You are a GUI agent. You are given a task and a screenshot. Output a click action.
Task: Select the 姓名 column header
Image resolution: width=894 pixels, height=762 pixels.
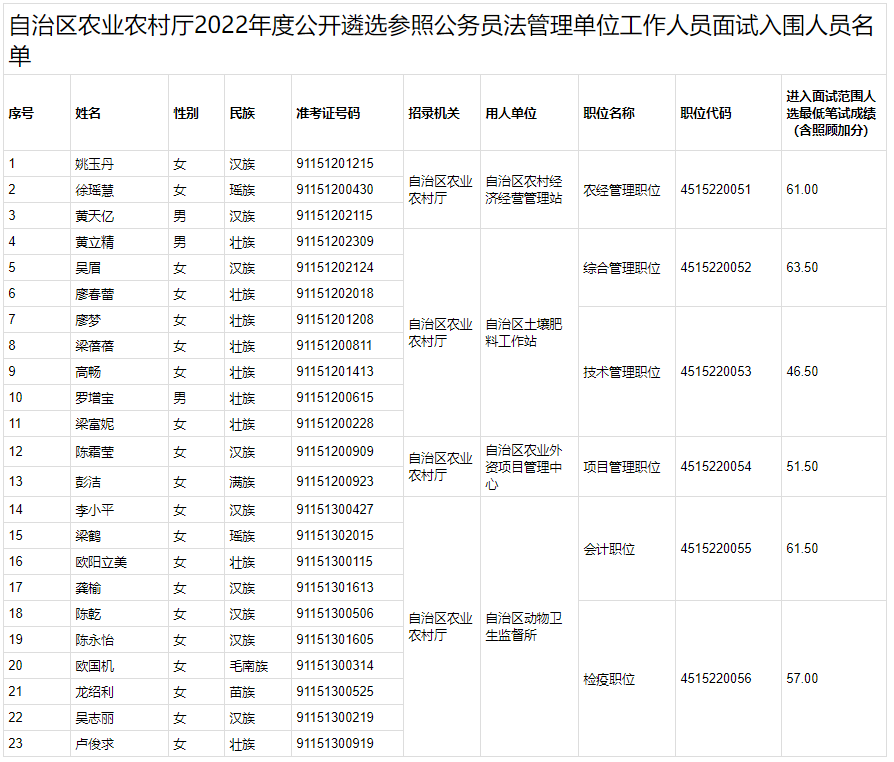tap(88, 114)
